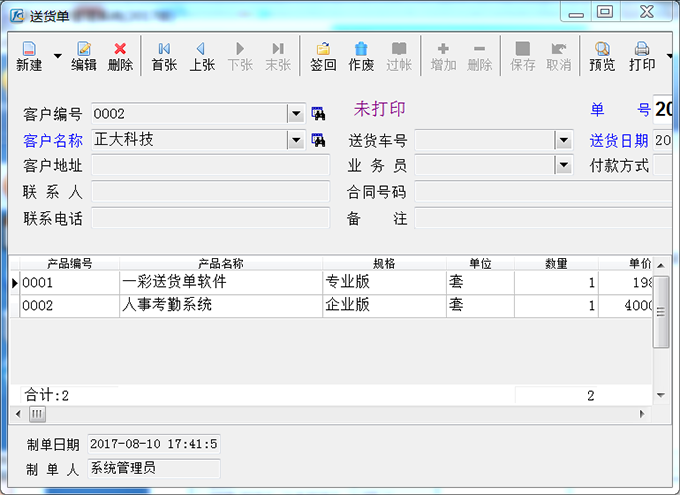Open the 送货车号 dropdown list
This screenshot has height=495, width=680.
563,141
